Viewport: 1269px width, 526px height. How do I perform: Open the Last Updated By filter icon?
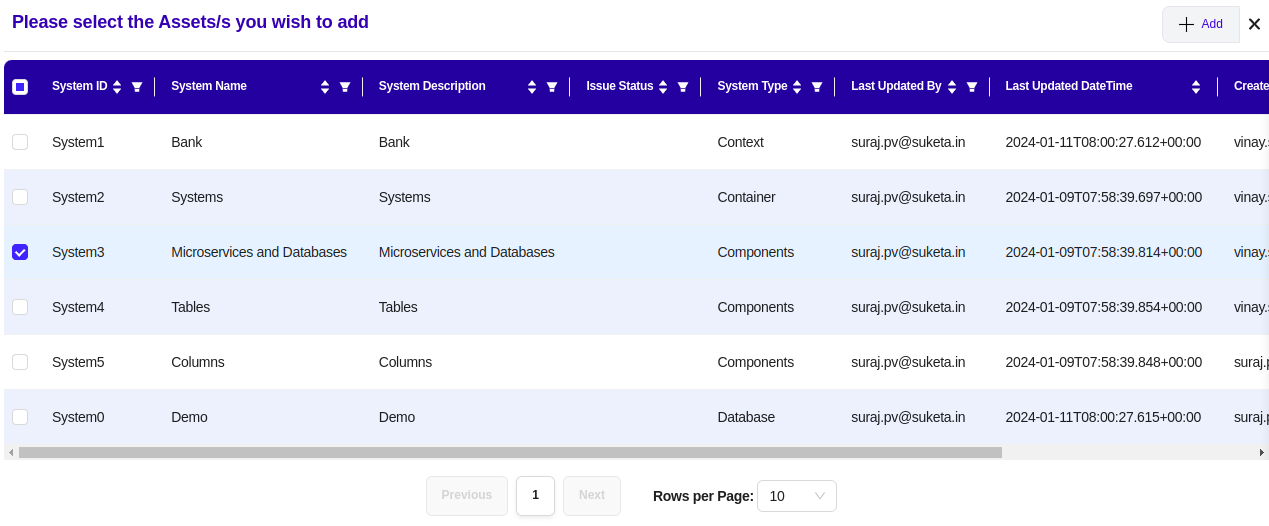pyautogui.click(x=972, y=87)
